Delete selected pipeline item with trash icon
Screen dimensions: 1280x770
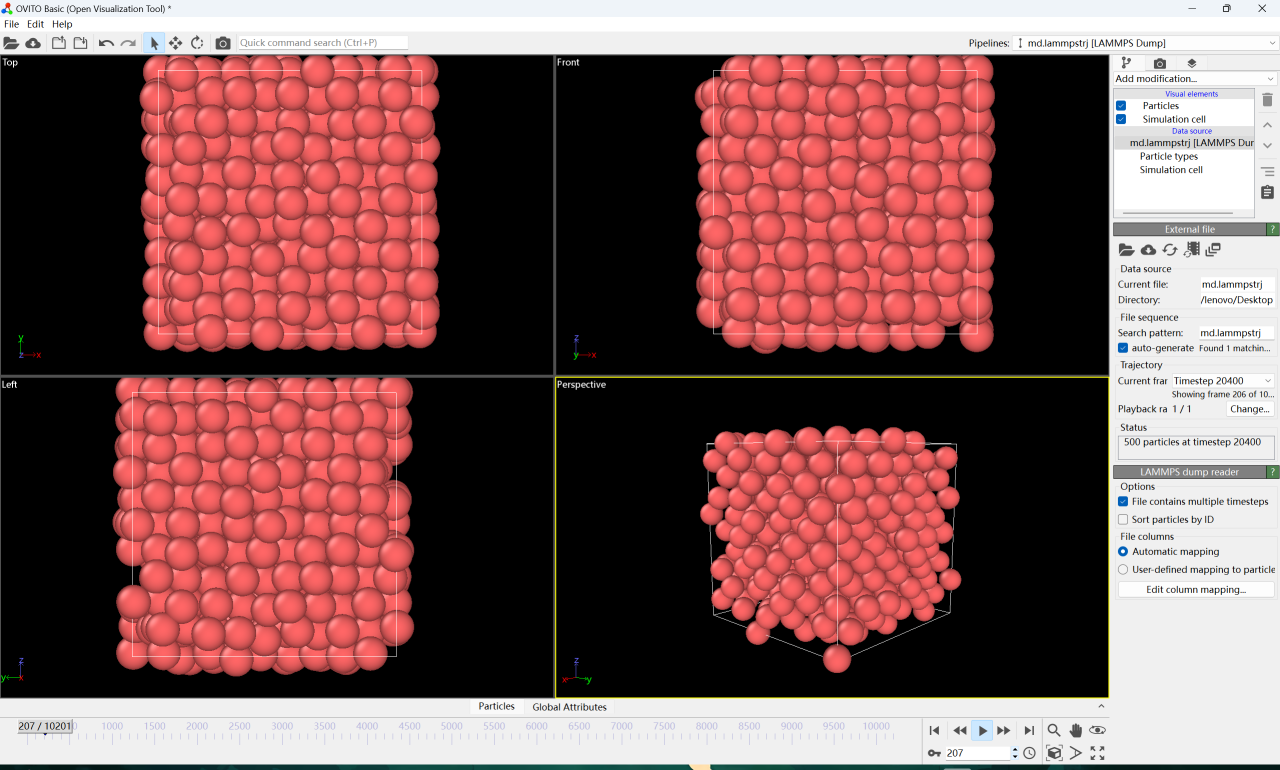point(1267,100)
